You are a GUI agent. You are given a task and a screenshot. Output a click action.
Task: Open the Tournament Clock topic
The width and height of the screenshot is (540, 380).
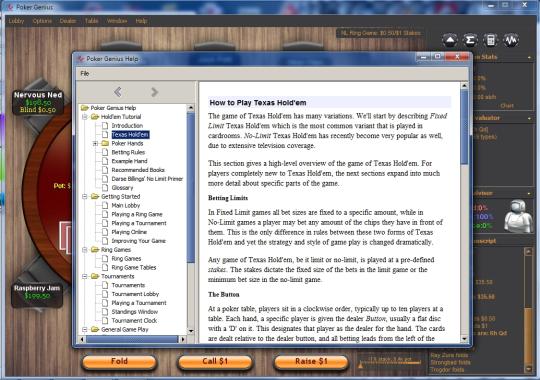(134, 320)
